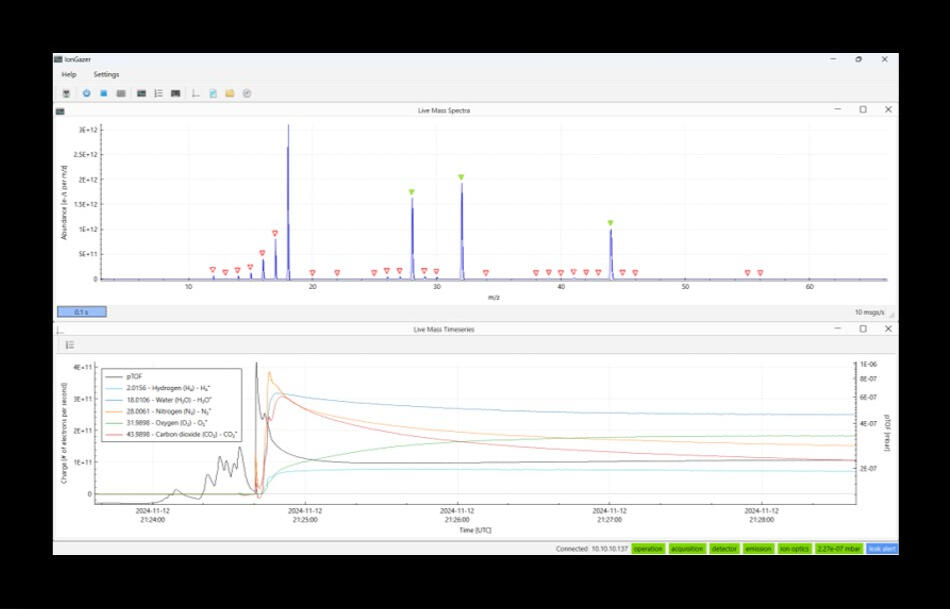Click the blue document icon in toolbar
950x609 pixels.
[x=213, y=94]
